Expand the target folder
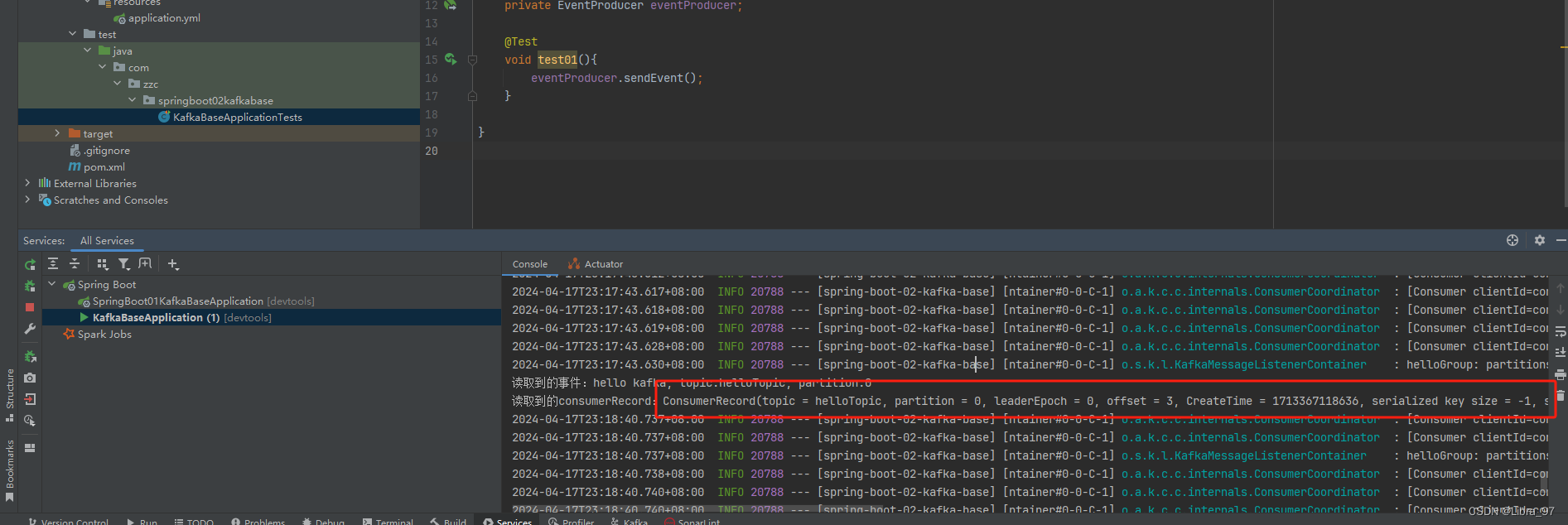1568x525 pixels. tap(57, 133)
